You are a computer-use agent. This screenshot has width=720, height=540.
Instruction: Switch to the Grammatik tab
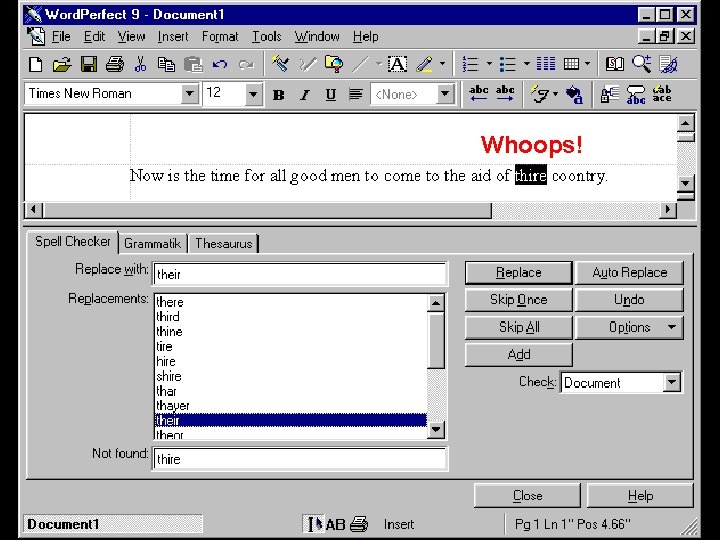152,243
